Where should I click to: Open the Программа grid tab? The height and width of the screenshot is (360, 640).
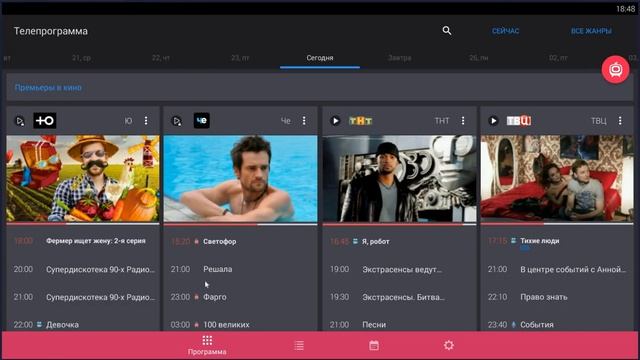tap(207, 345)
